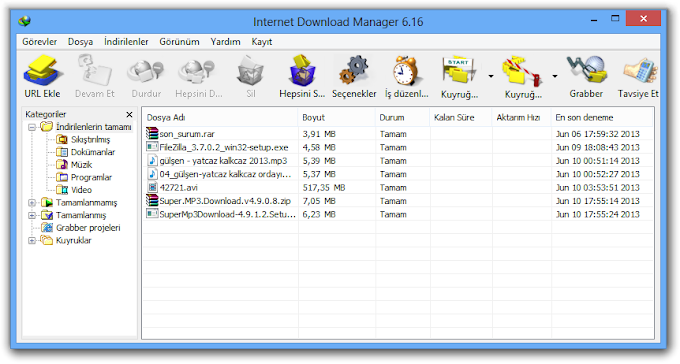Click the video icon of 42721.avi
The height and width of the screenshot is (364, 680).
pyautogui.click(x=152, y=187)
